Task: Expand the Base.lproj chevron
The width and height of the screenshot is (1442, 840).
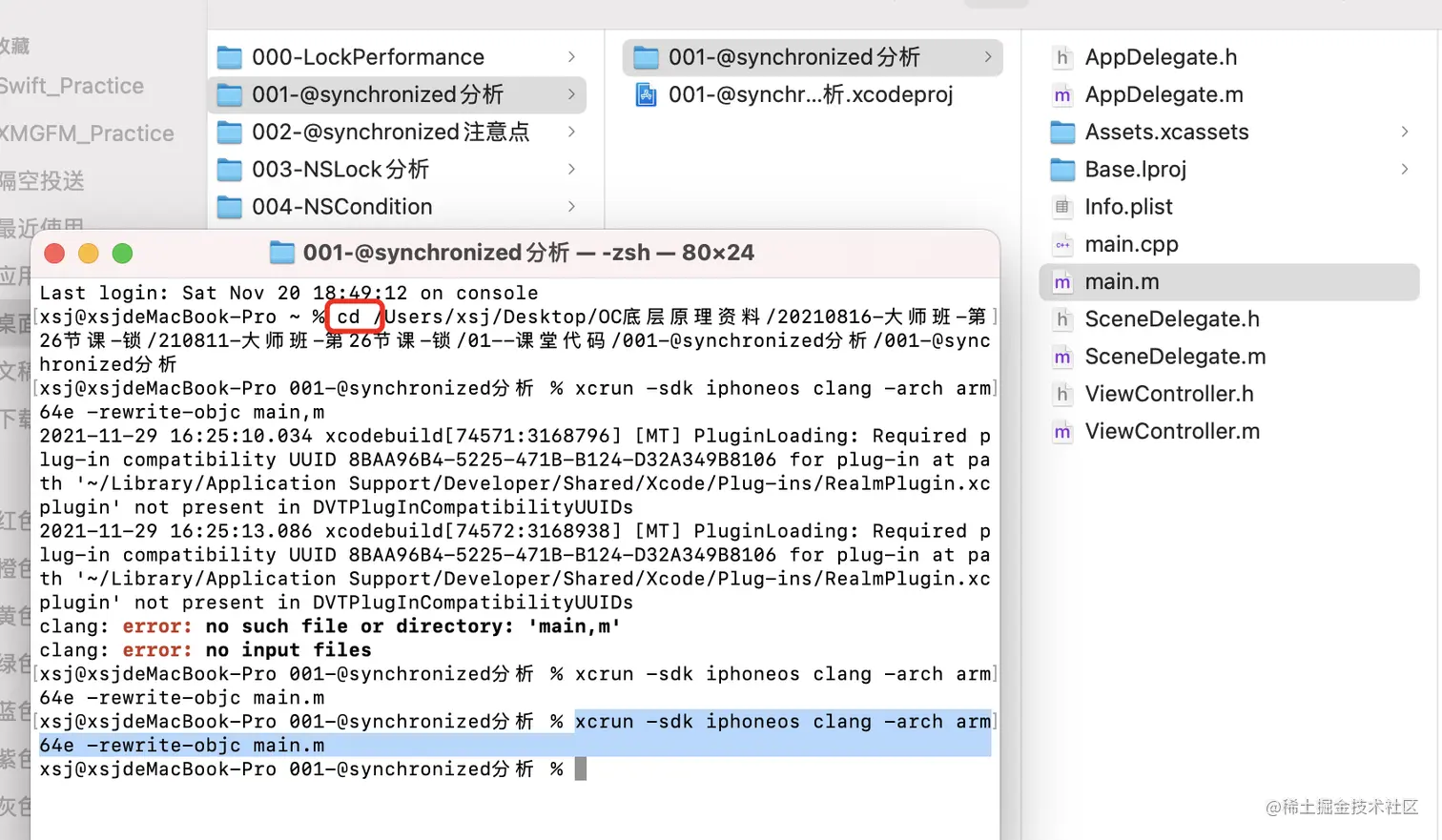Action: (1404, 170)
